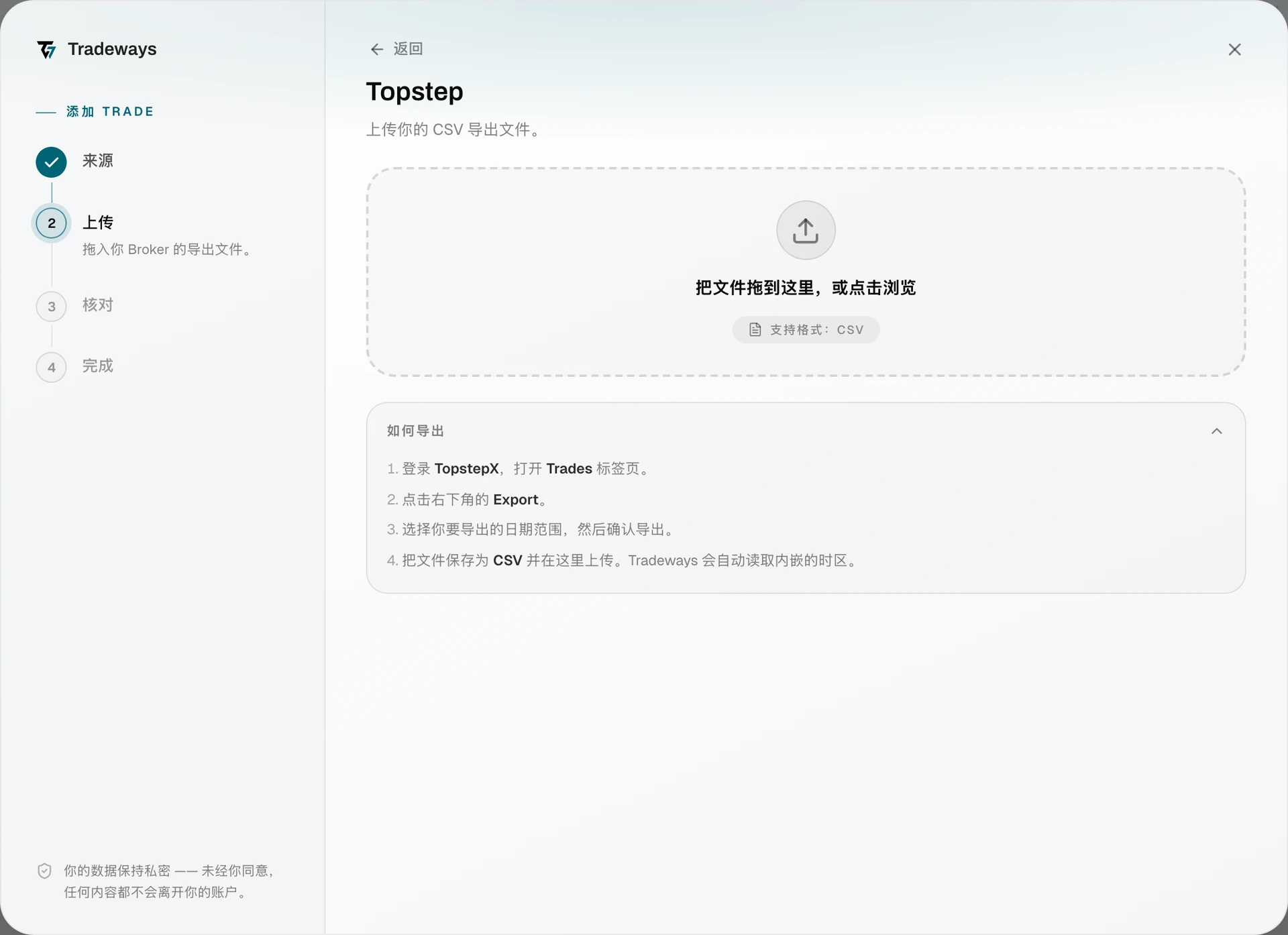1288x935 pixels.
Task: Click the 你的数据保持私密 privacy notice
Action: click(168, 881)
